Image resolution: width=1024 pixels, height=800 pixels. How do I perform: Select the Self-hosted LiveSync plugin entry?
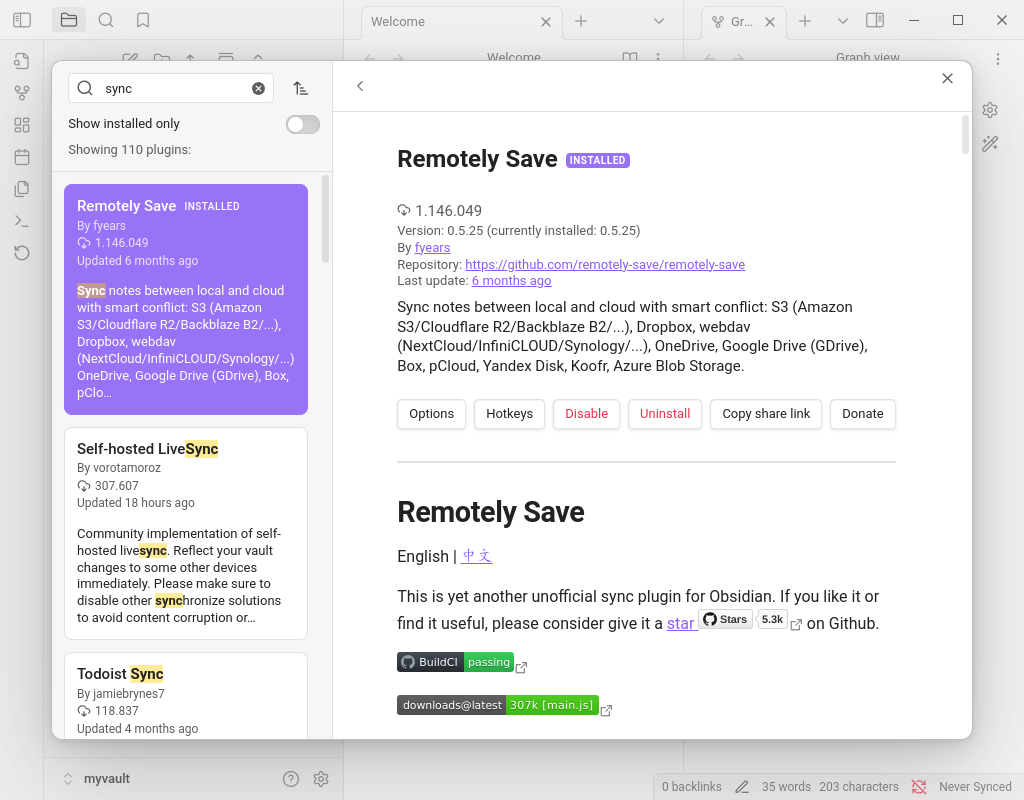click(x=186, y=533)
